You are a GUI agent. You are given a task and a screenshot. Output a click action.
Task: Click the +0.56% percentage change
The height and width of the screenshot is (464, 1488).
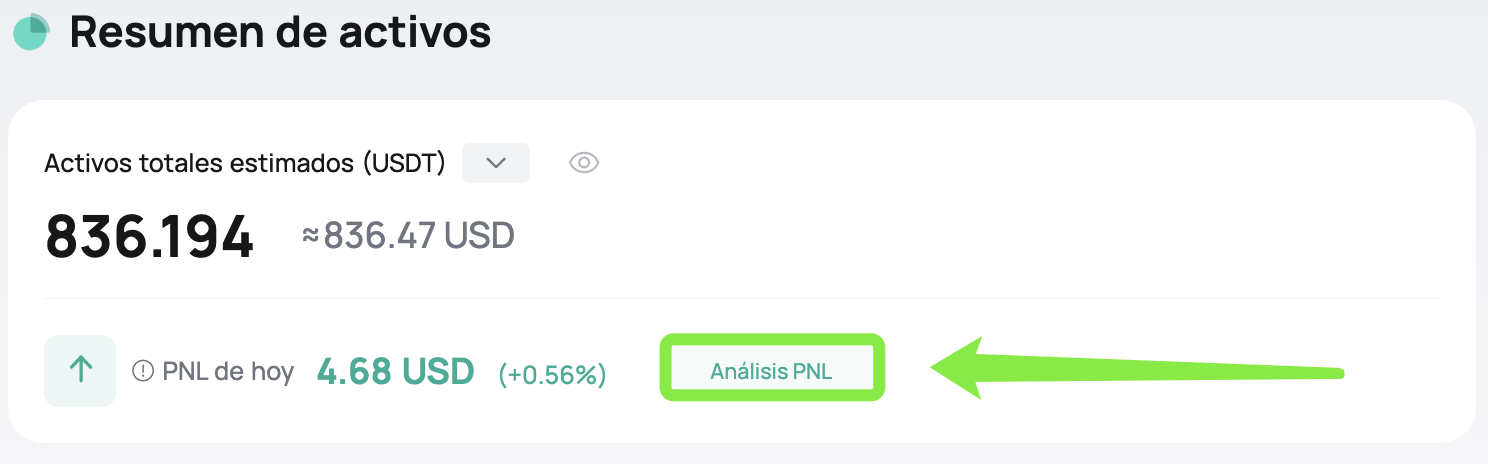[552, 374]
